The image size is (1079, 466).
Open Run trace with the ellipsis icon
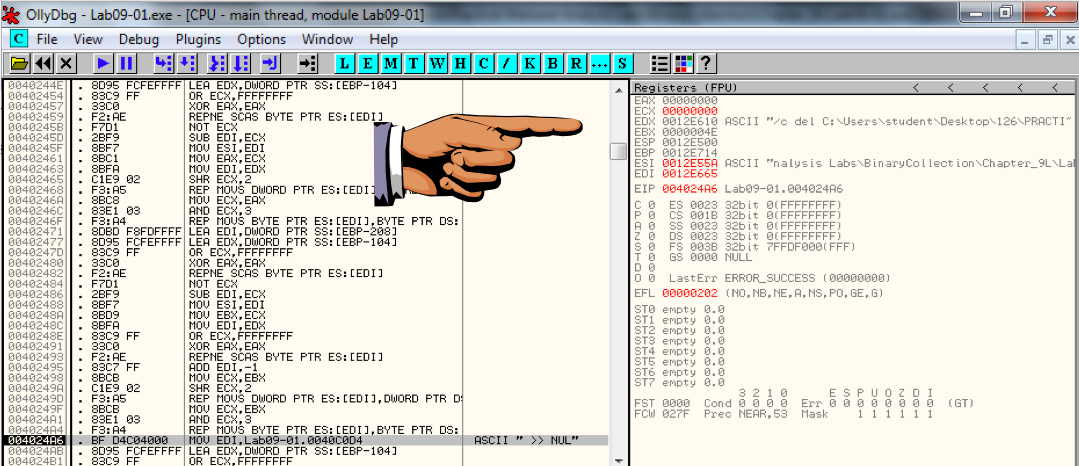click(x=600, y=64)
